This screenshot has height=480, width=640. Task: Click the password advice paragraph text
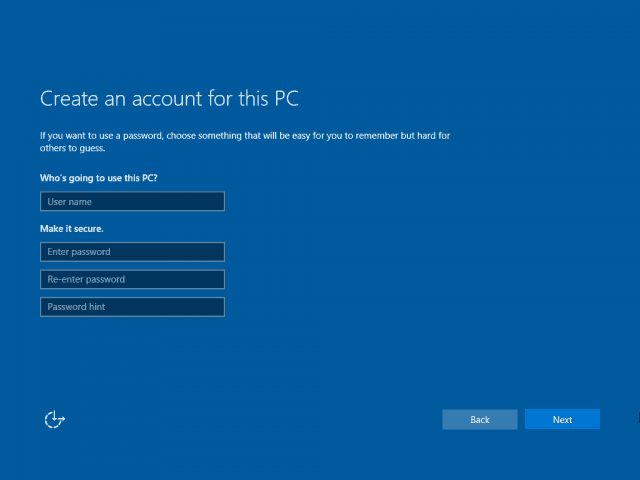click(244, 142)
